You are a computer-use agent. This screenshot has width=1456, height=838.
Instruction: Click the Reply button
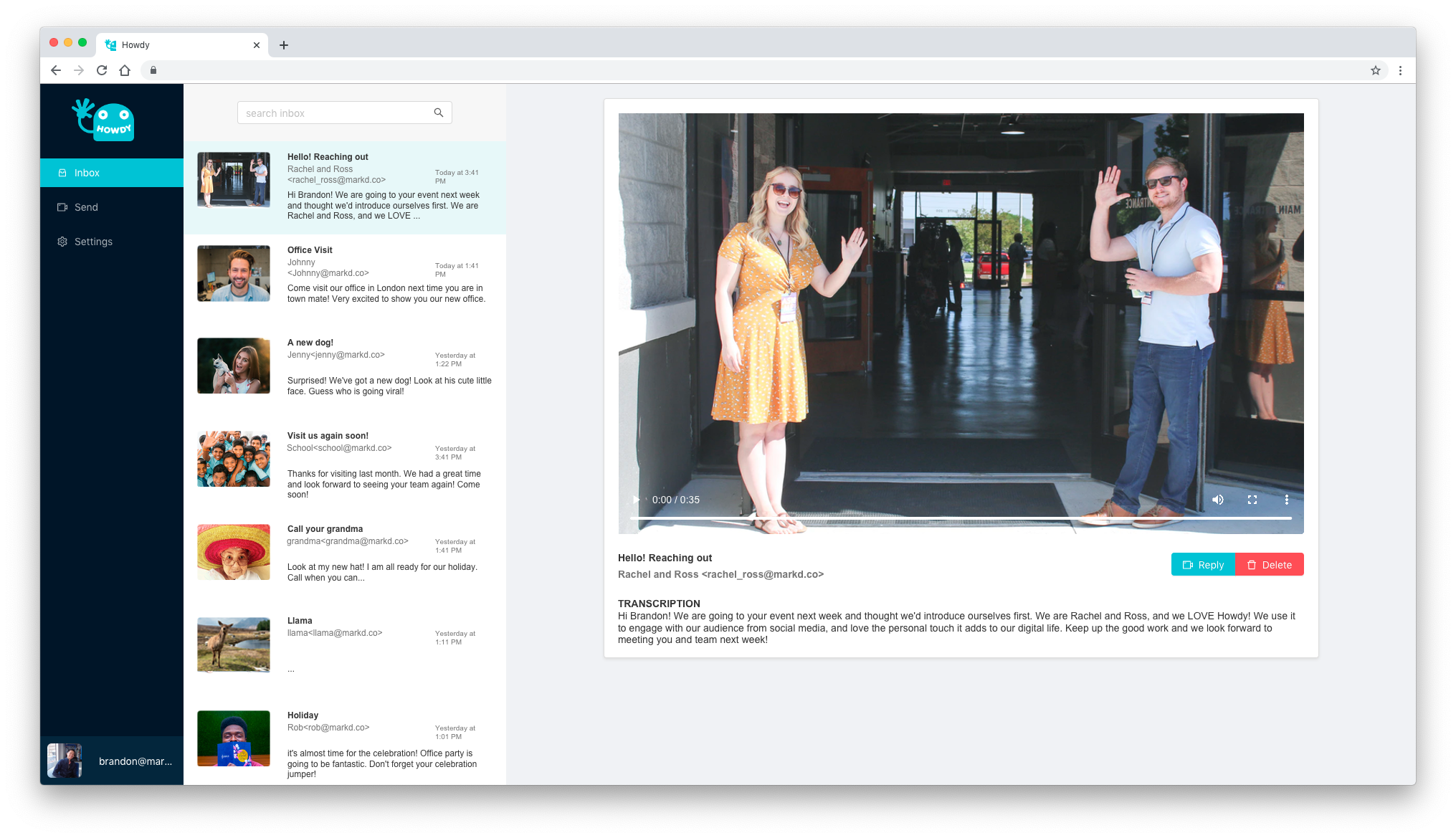click(1203, 565)
